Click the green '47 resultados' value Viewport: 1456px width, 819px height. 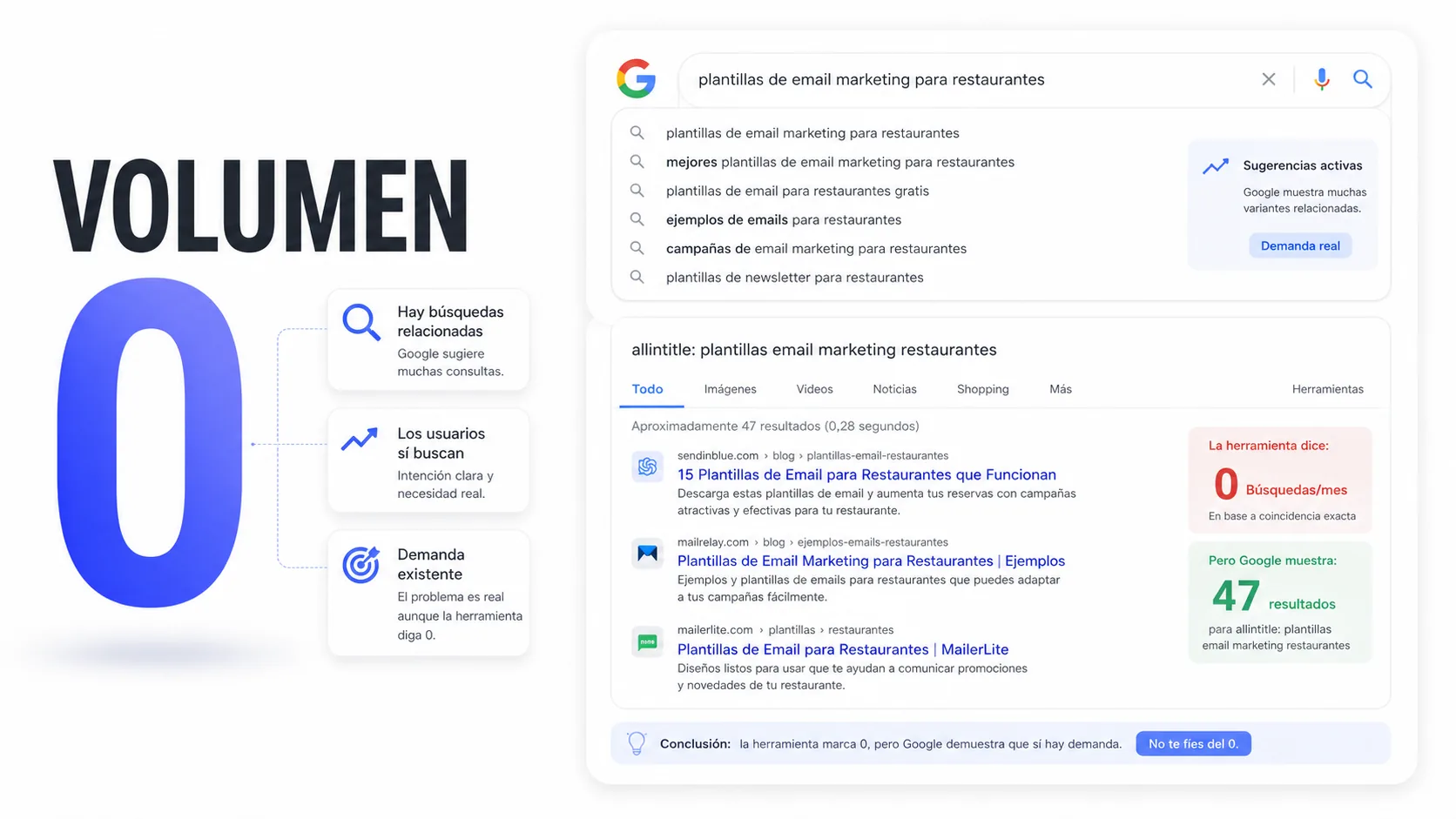click(1274, 597)
